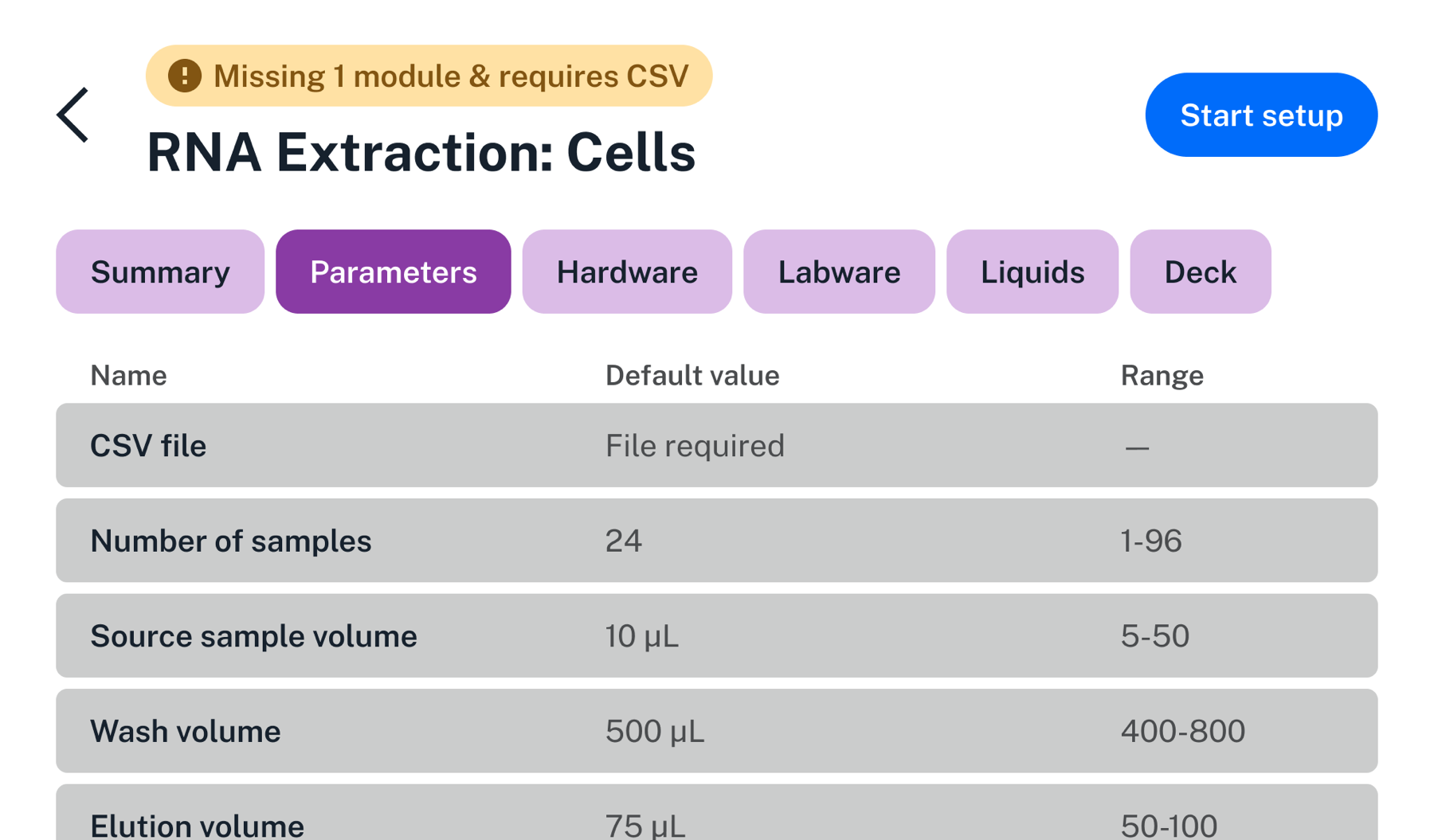Click File required under CSV file
1434x840 pixels.
[695, 445]
